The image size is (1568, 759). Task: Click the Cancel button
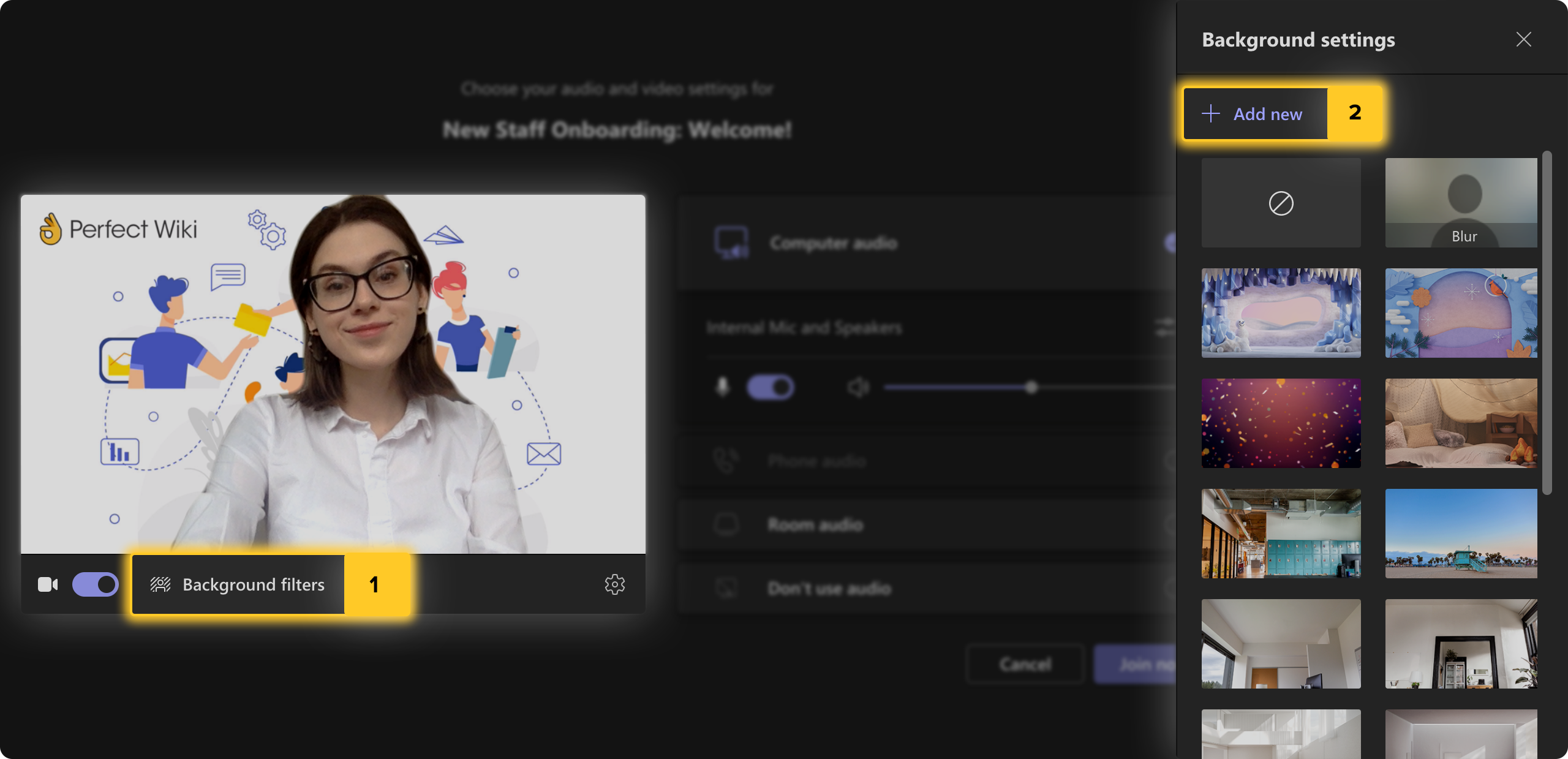(x=1025, y=664)
